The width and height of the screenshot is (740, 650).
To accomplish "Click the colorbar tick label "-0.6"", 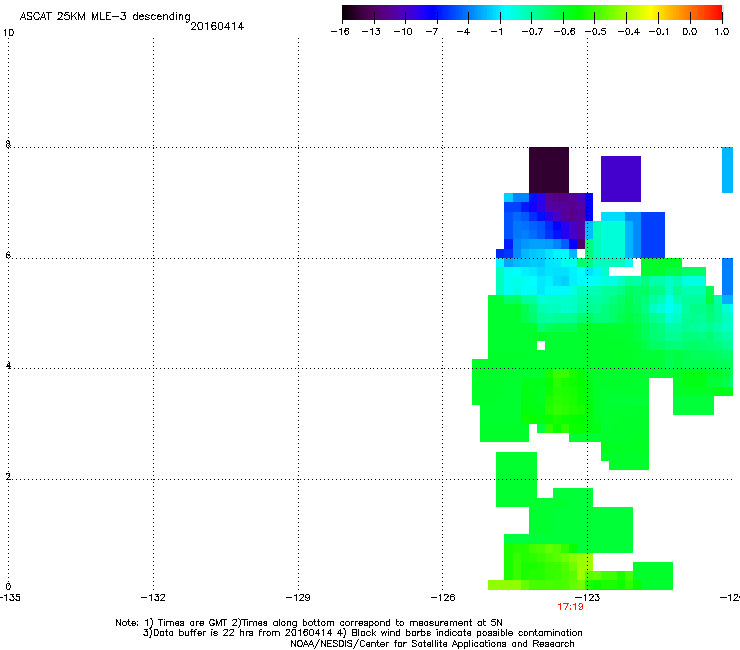I will (564, 32).
